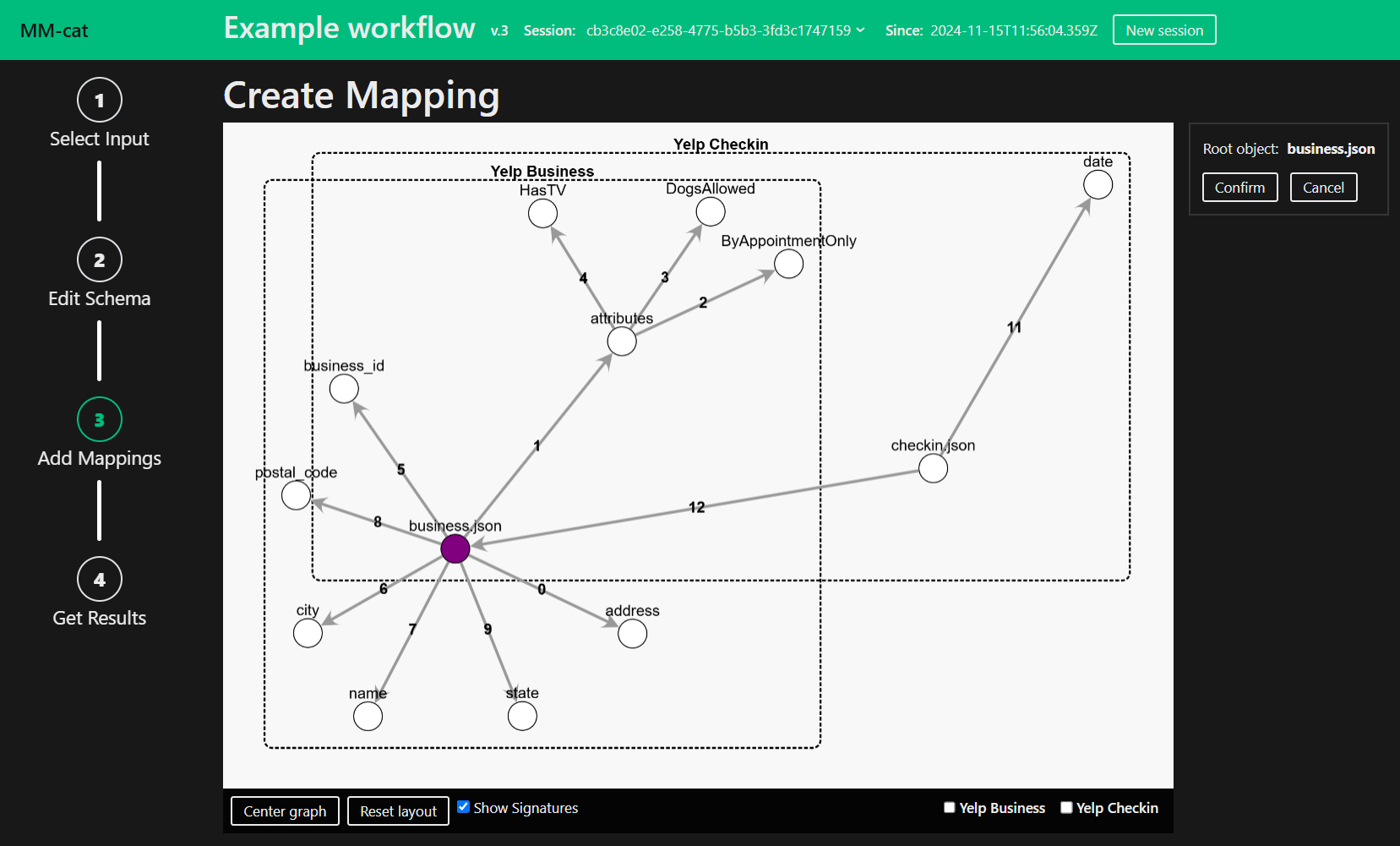Click edge signature 5 label
1400x846 pixels.
point(401,469)
